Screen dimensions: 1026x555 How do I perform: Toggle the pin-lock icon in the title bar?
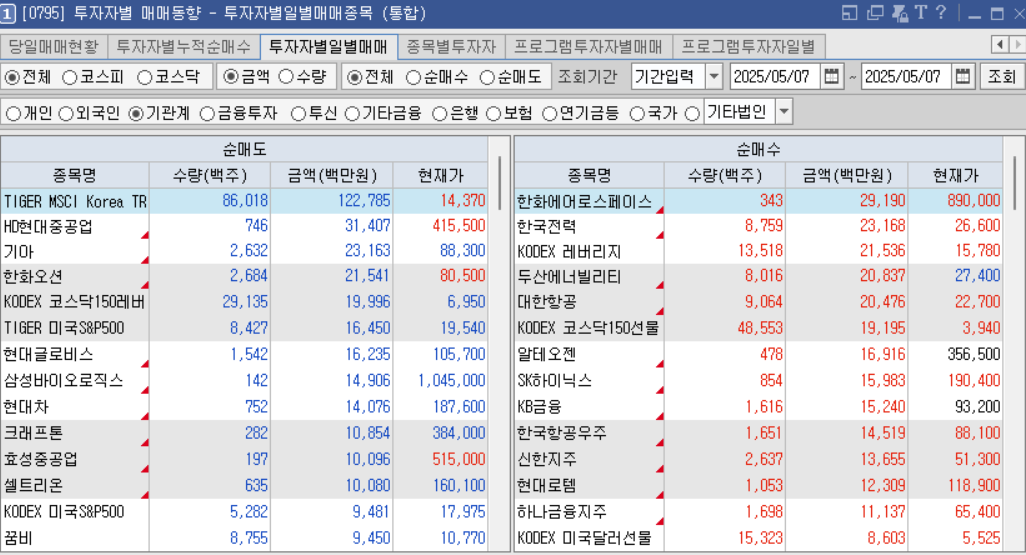click(899, 13)
